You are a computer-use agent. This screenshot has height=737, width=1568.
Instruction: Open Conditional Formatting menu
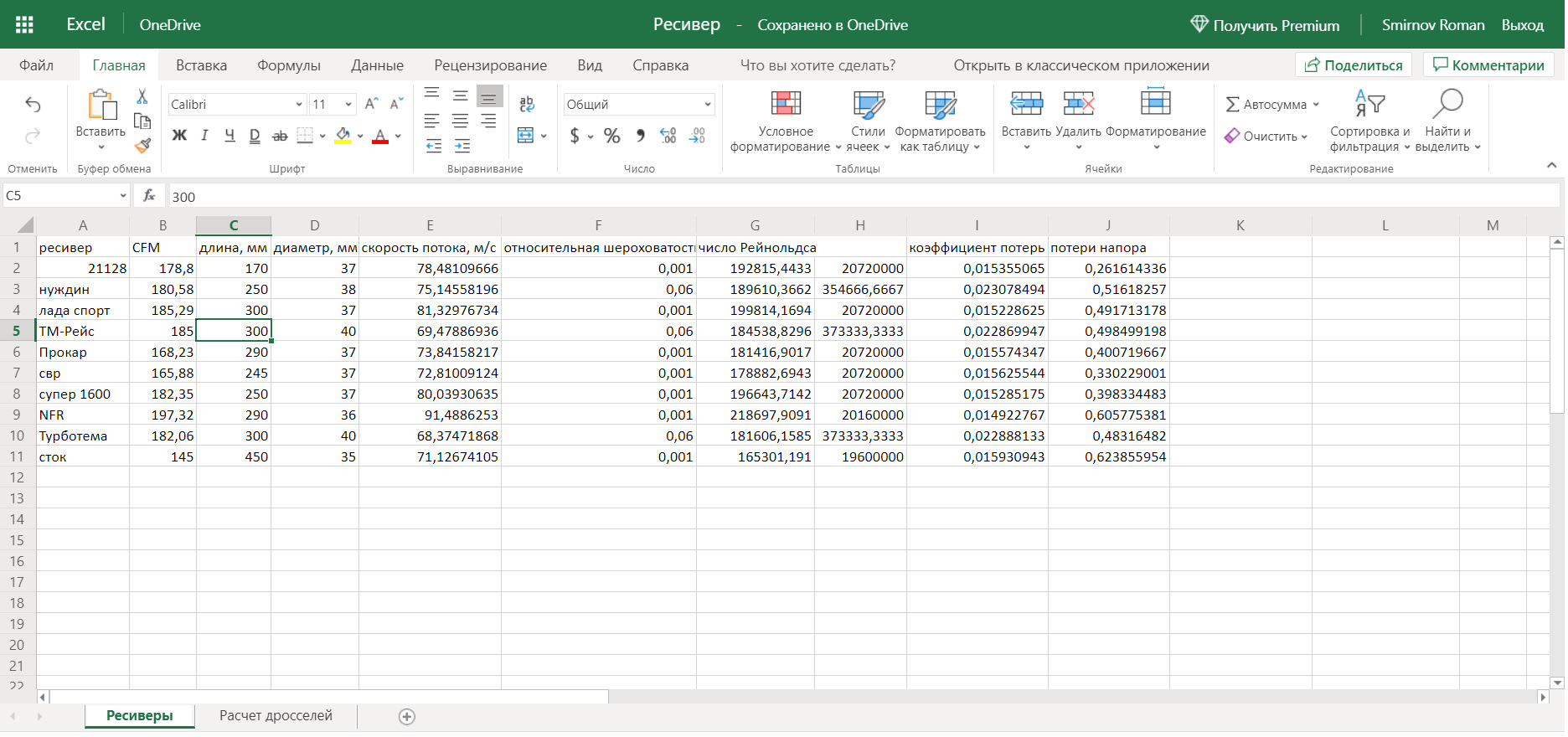786,121
